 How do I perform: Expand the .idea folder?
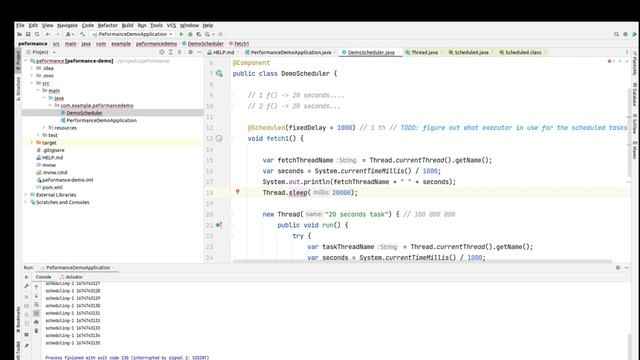32,68
